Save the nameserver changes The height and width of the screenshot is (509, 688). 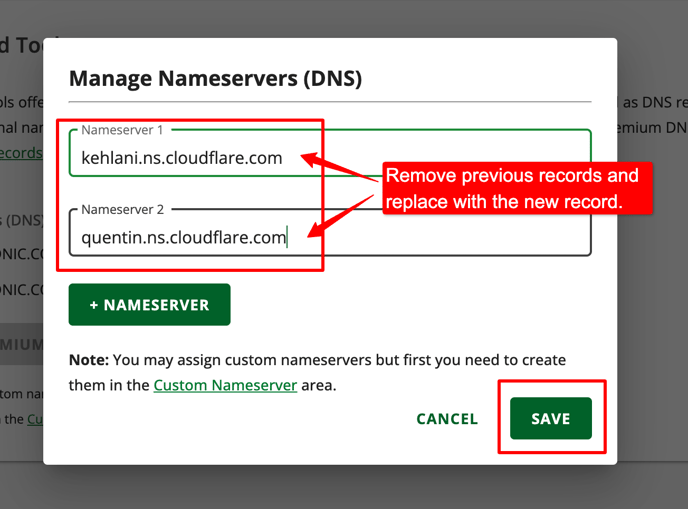pyautogui.click(x=551, y=418)
